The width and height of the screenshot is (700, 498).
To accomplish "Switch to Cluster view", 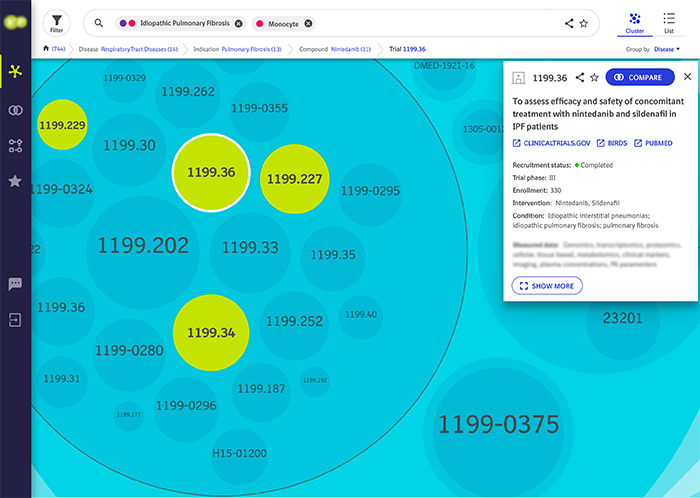I will click(634, 23).
